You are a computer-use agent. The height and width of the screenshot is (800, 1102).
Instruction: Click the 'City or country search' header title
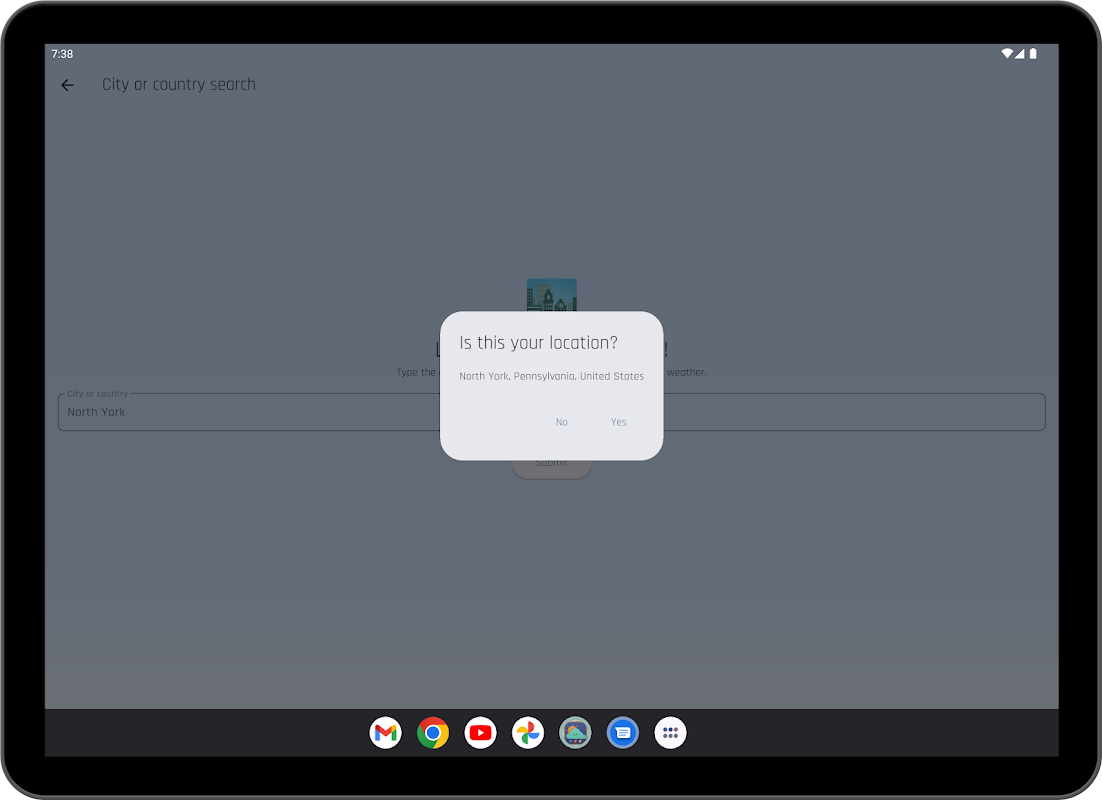[179, 84]
